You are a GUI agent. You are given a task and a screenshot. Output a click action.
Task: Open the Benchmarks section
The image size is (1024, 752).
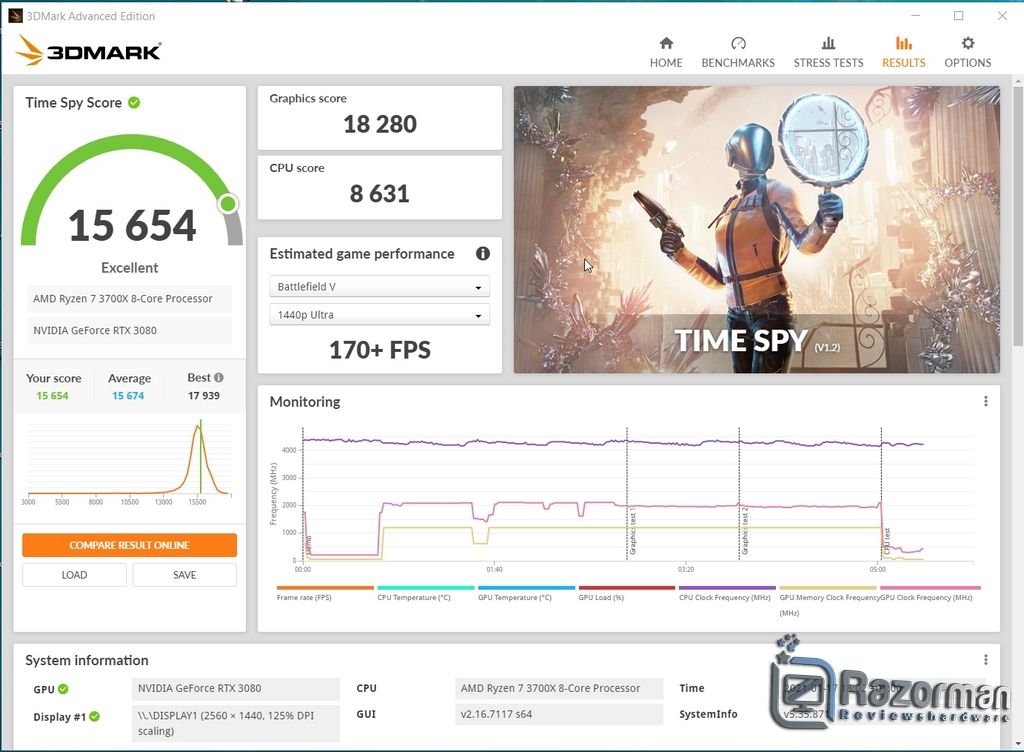click(738, 52)
